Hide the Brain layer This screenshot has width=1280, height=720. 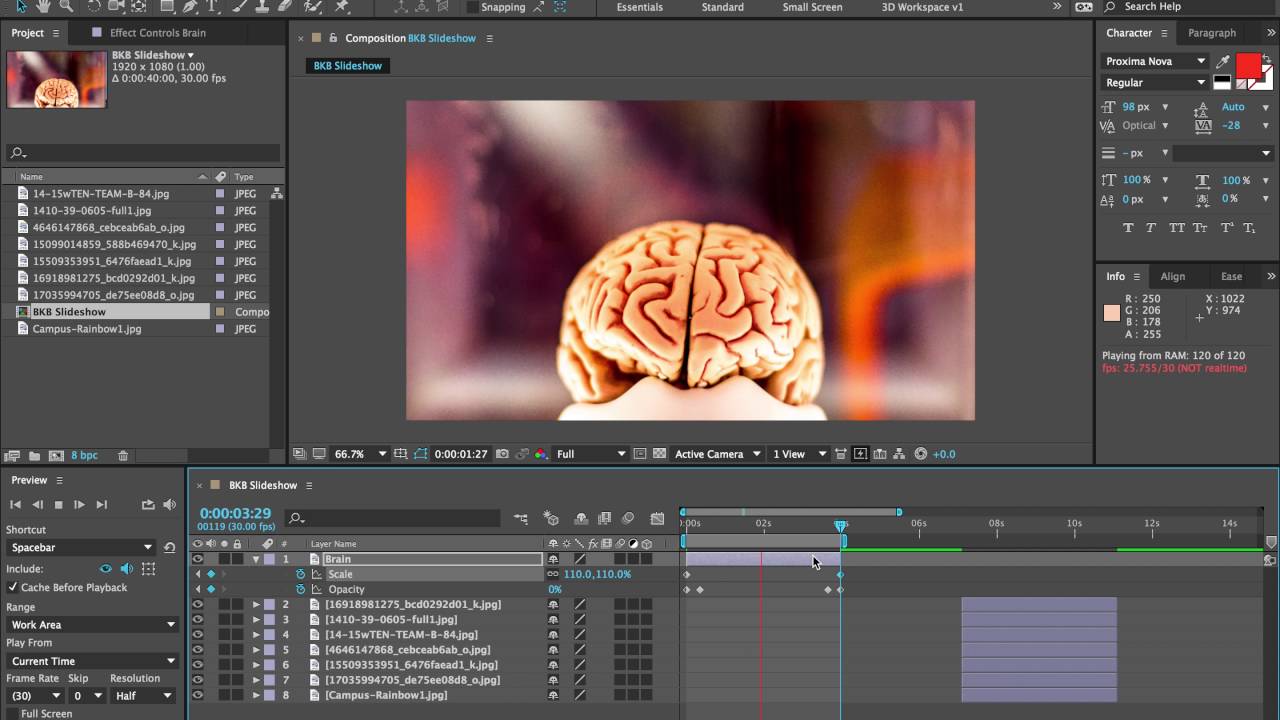197,560
